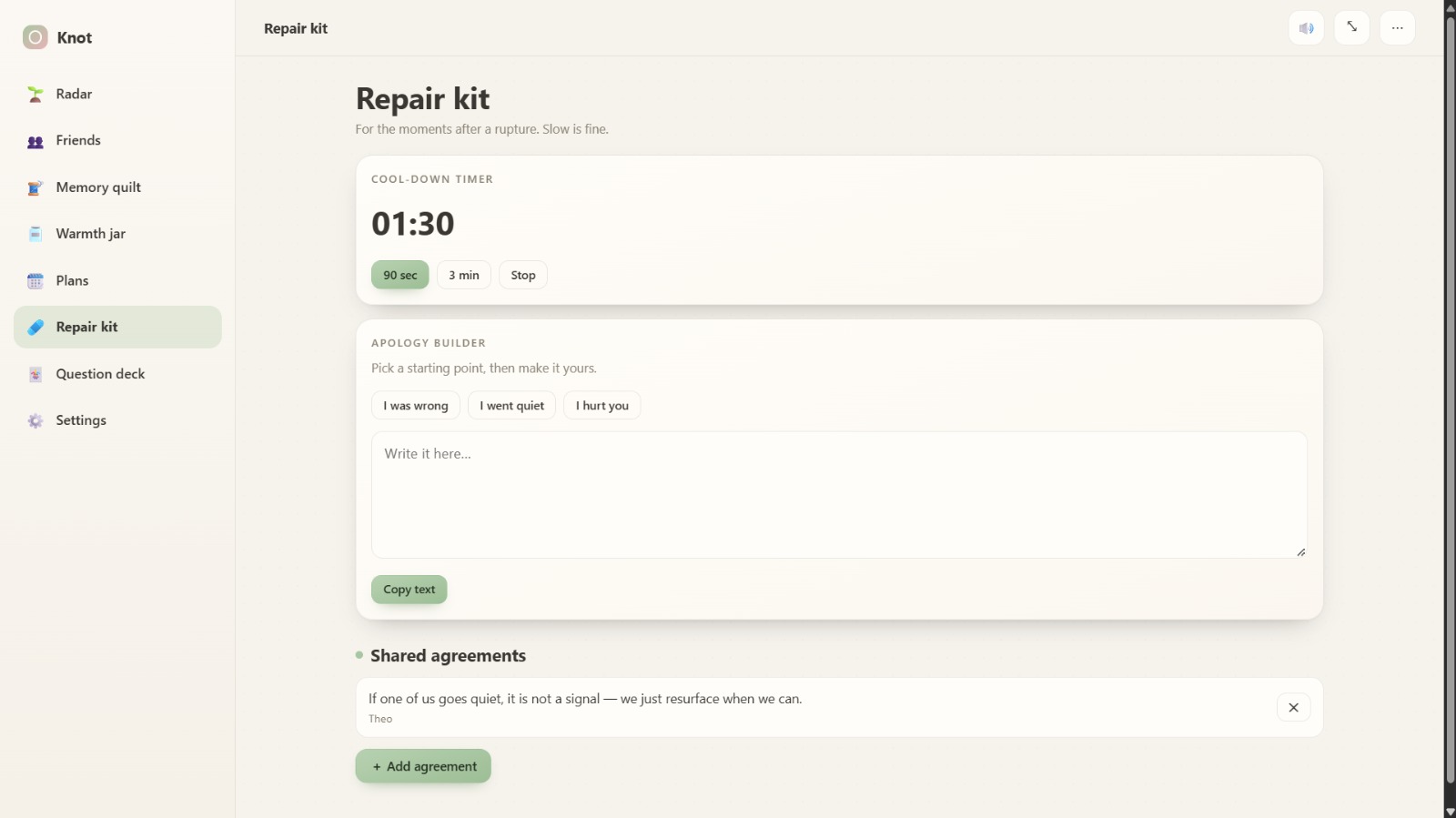Add a new shared agreement
Viewport: 1456px width, 818px height.
[x=423, y=766]
